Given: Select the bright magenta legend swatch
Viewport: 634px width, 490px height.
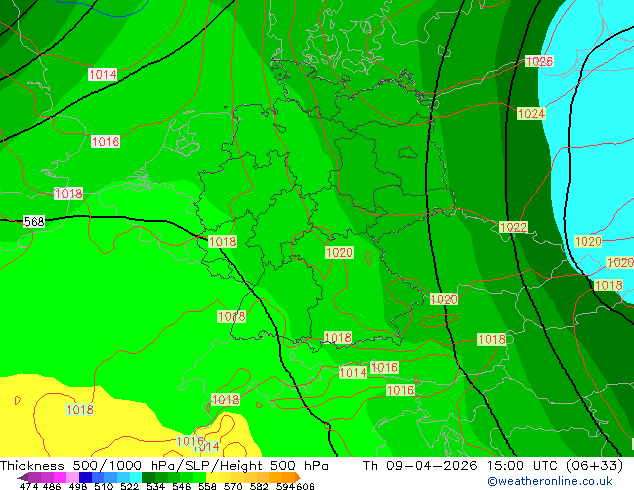Looking at the screenshot, I should [60, 477].
